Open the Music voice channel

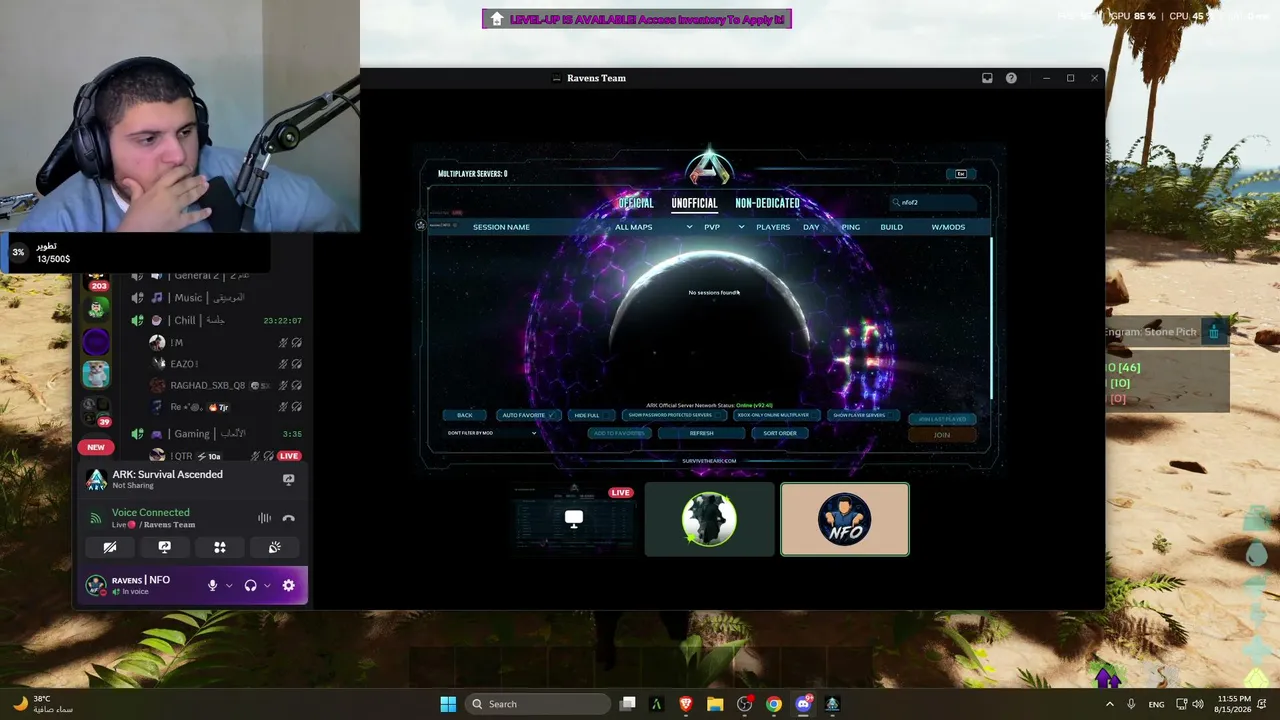click(x=218, y=297)
